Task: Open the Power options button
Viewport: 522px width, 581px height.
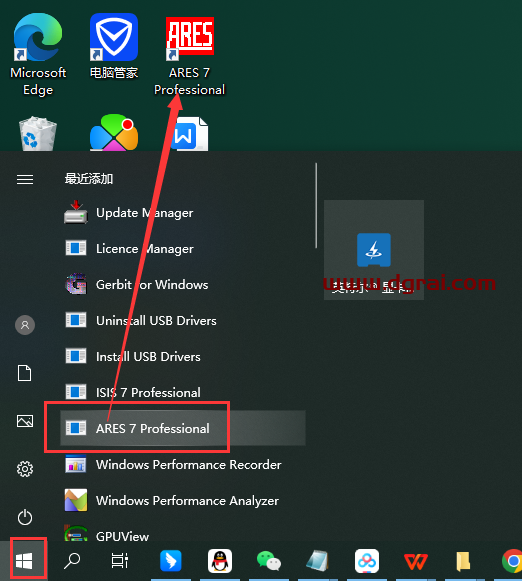Action: 25,517
